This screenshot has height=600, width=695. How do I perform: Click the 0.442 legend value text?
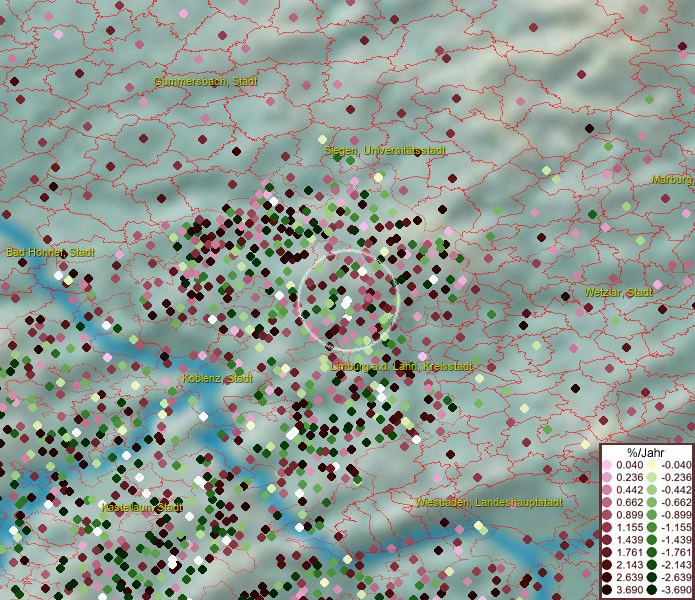pyautogui.click(x=629, y=490)
